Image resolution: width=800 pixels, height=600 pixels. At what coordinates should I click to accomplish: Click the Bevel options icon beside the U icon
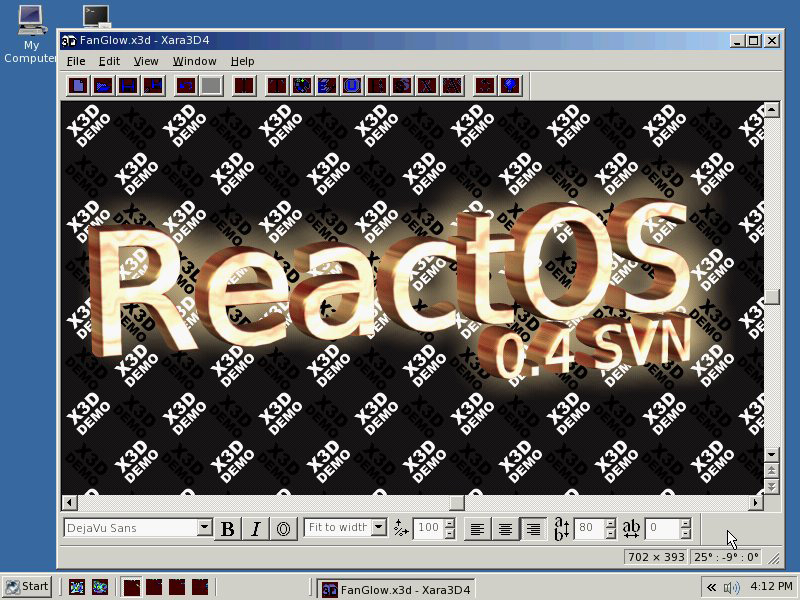click(377, 85)
